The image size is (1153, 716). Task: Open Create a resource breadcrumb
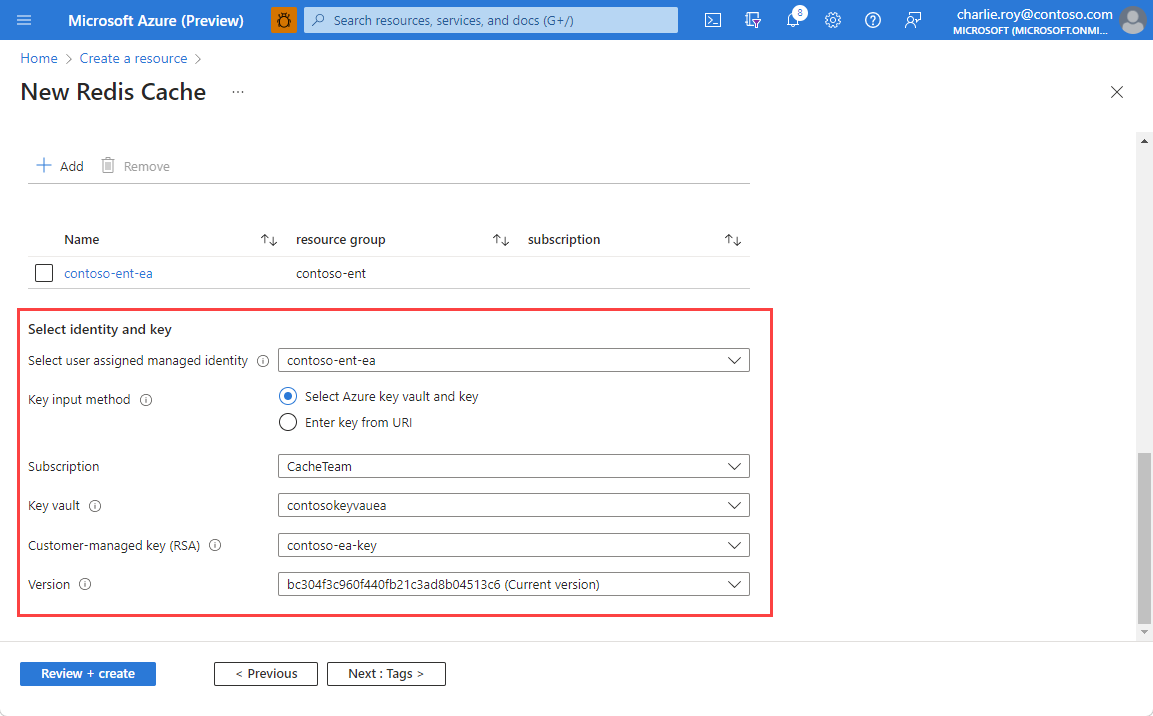pyautogui.click(x=133, y=58)
